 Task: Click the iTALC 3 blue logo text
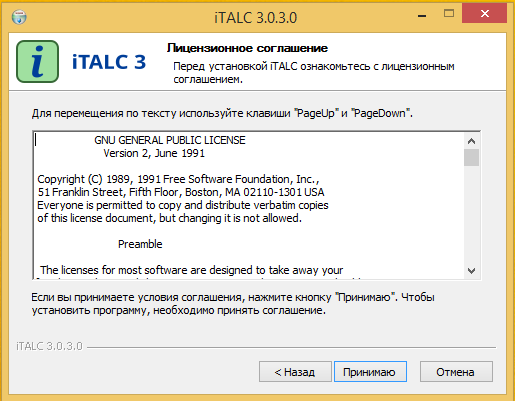tap(109, 62)
